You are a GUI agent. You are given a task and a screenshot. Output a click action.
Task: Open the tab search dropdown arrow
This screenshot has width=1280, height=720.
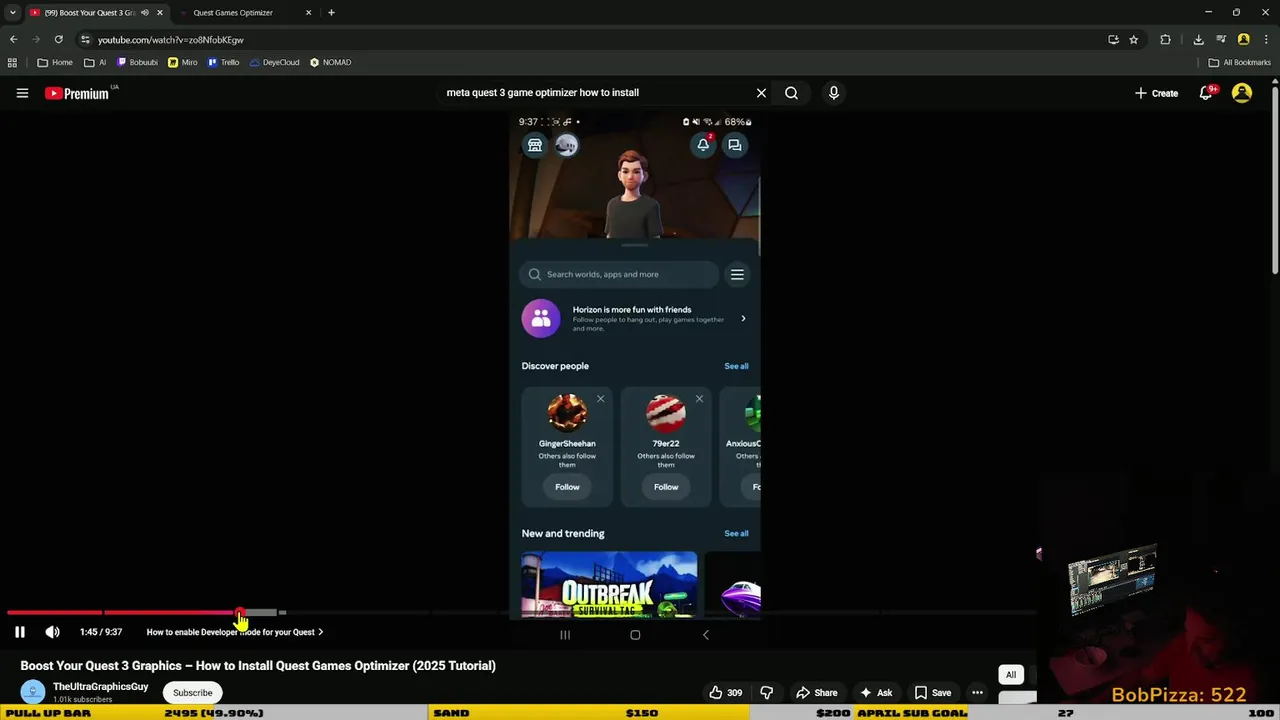12,13
